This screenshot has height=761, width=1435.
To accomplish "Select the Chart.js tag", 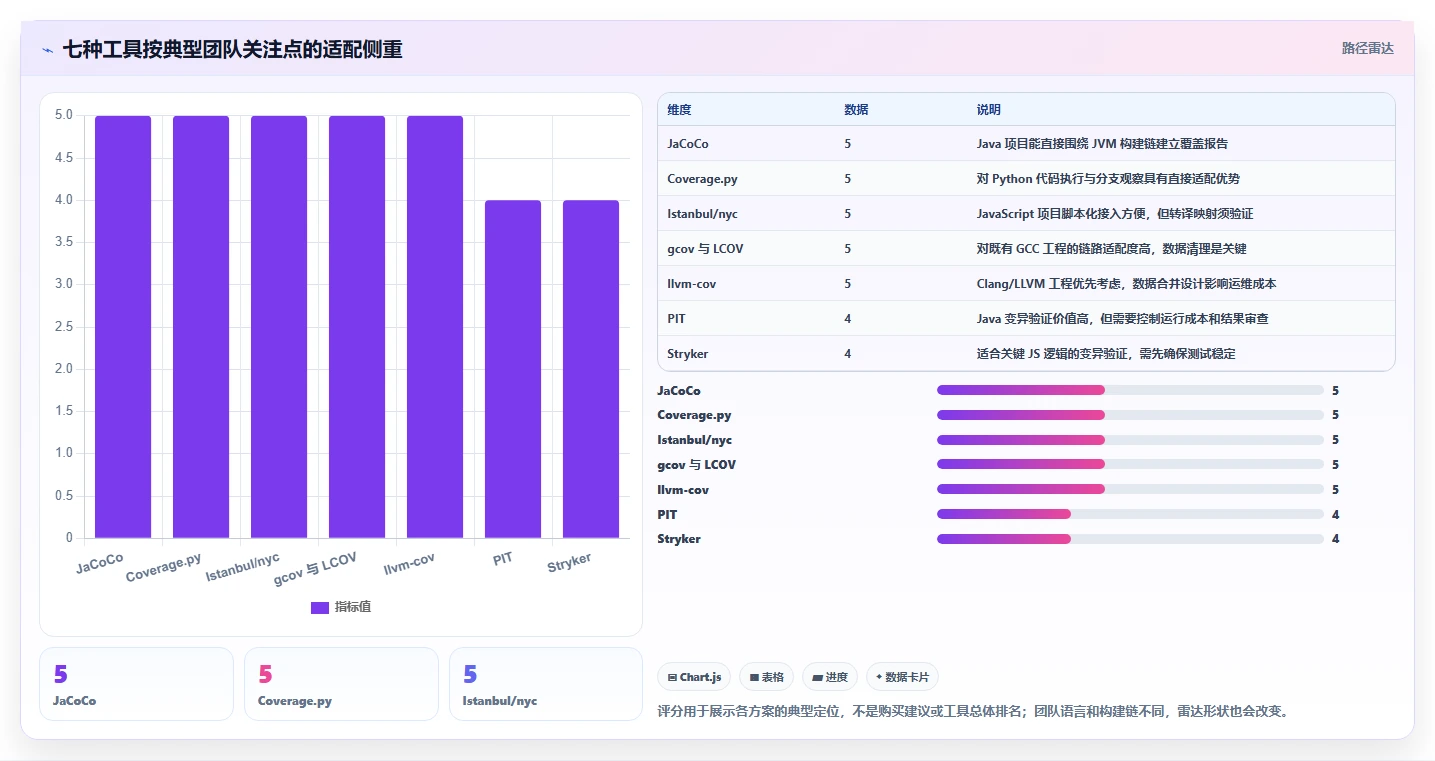I will coord(694,677).
